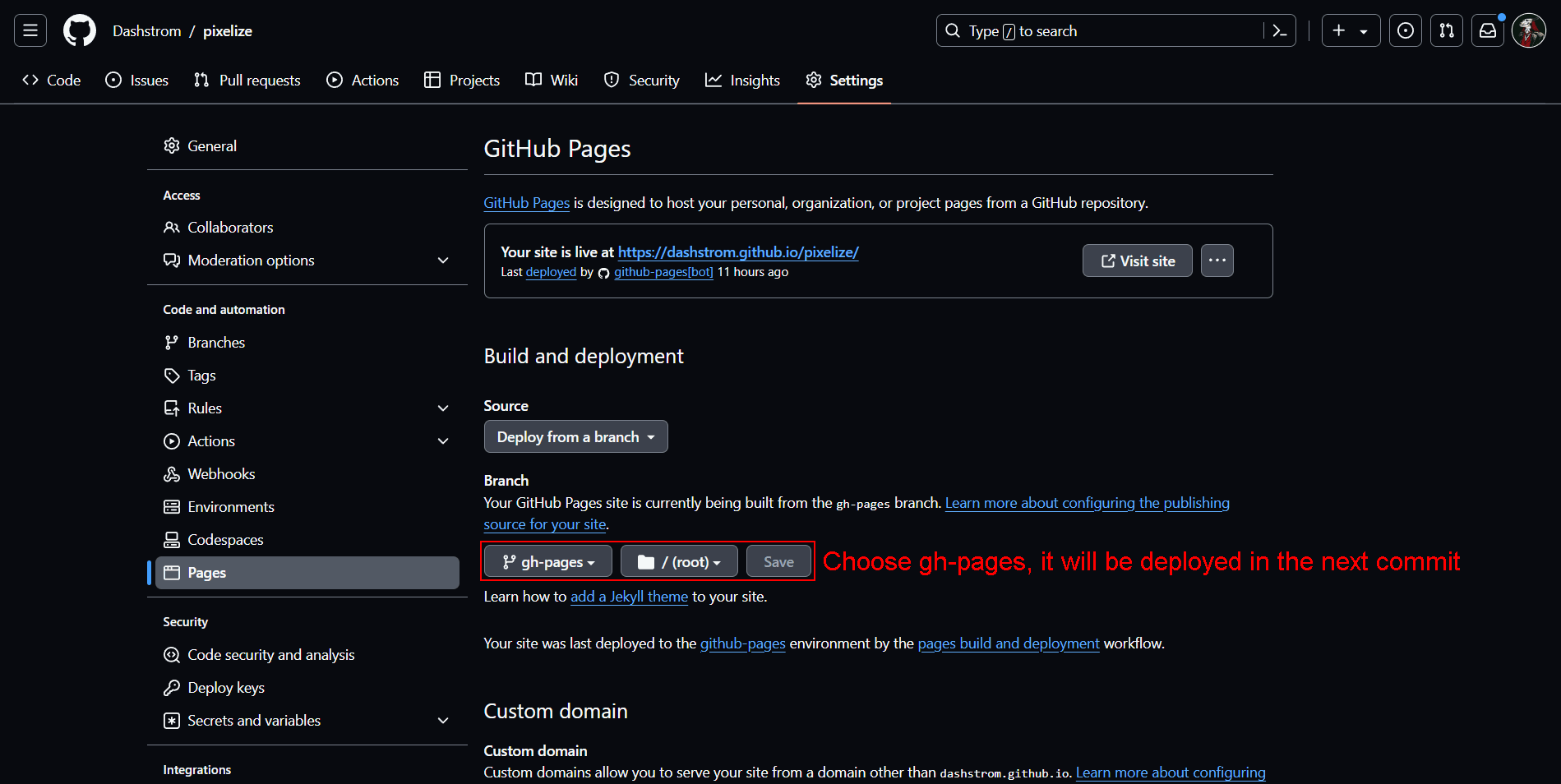Expand the create-new dropdown caret

pyautogui.click(x=1364, y=31)
